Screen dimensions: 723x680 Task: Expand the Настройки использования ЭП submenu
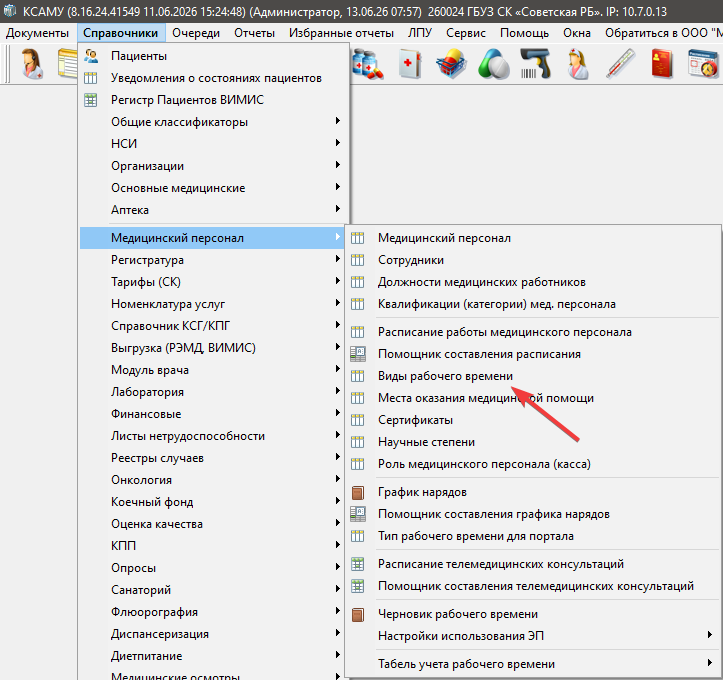coord(533,636)
